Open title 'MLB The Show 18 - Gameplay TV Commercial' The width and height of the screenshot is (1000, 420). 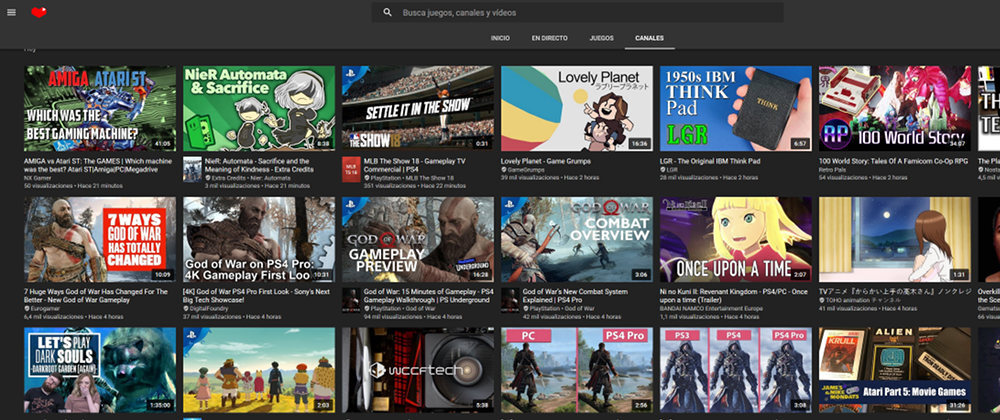click(414, 165)
